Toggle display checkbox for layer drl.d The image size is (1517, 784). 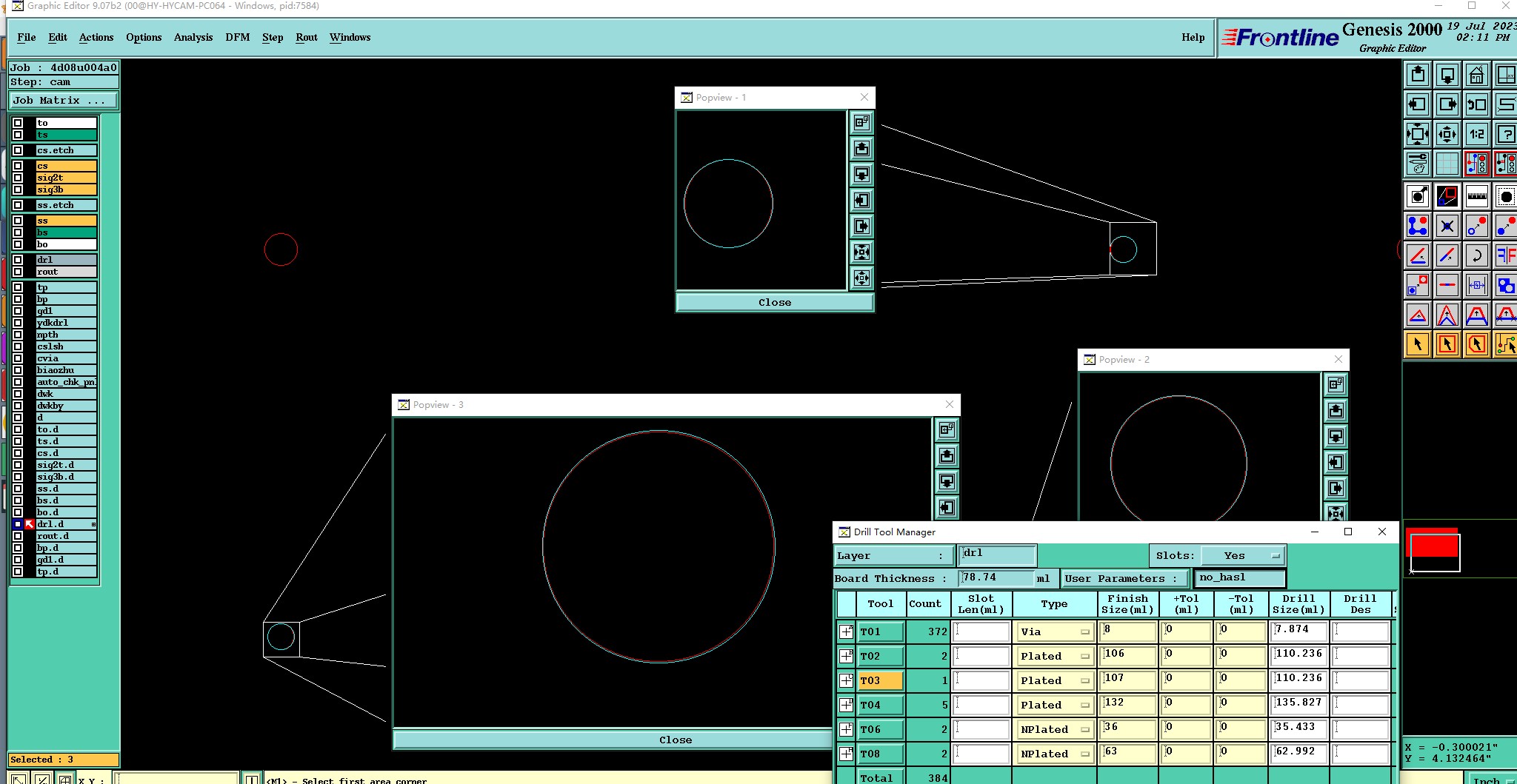(x=18, y=524)
